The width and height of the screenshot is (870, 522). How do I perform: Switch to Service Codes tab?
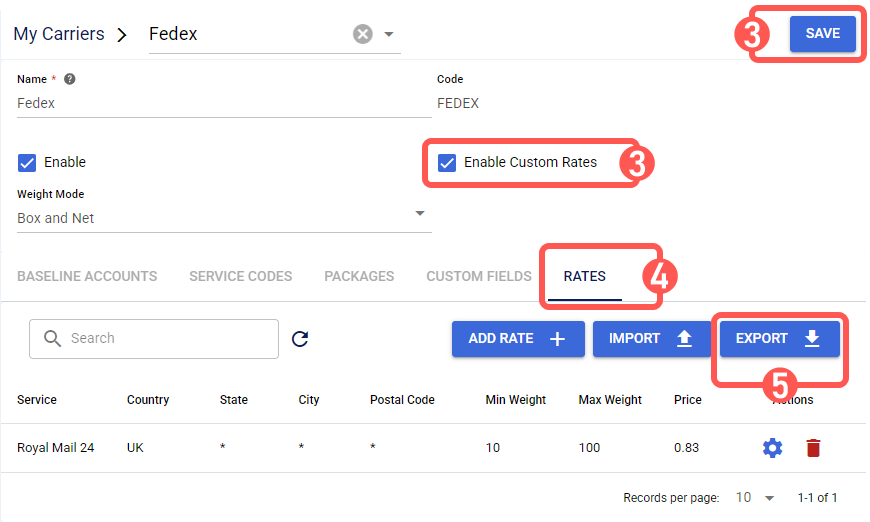tap(241, 276)
